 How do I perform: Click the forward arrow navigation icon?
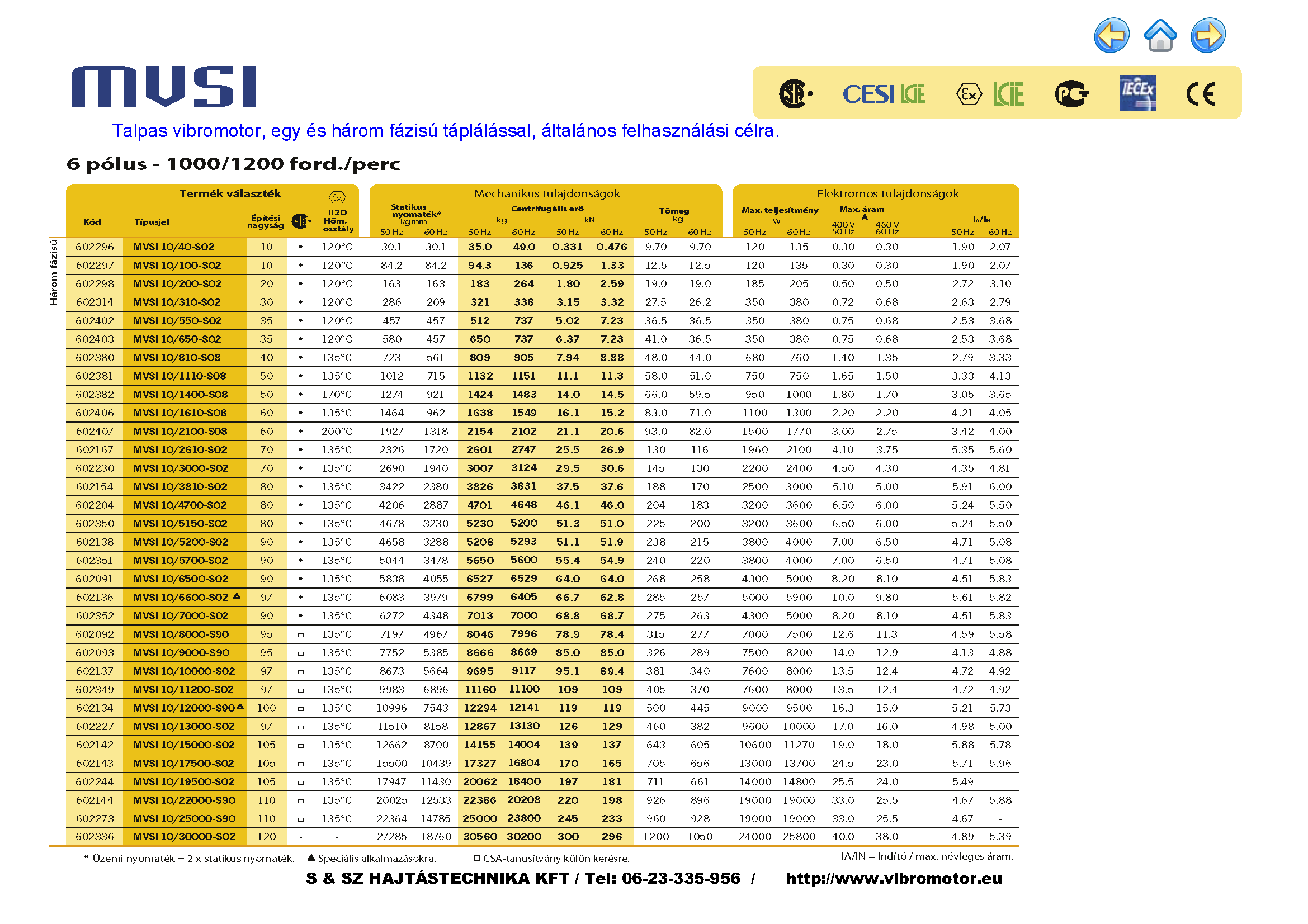point(1208,35)
